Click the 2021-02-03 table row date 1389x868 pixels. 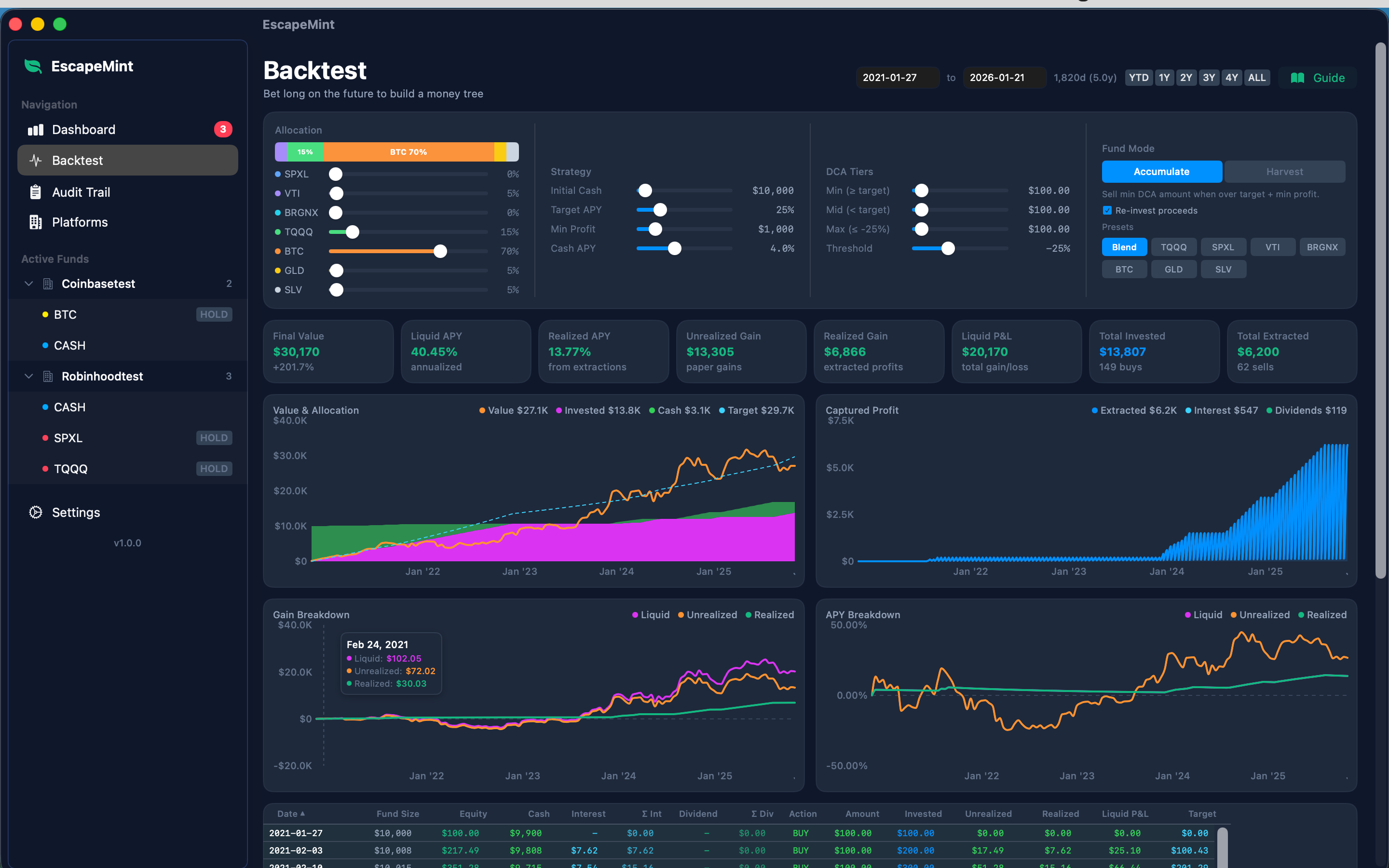point(296,850)
